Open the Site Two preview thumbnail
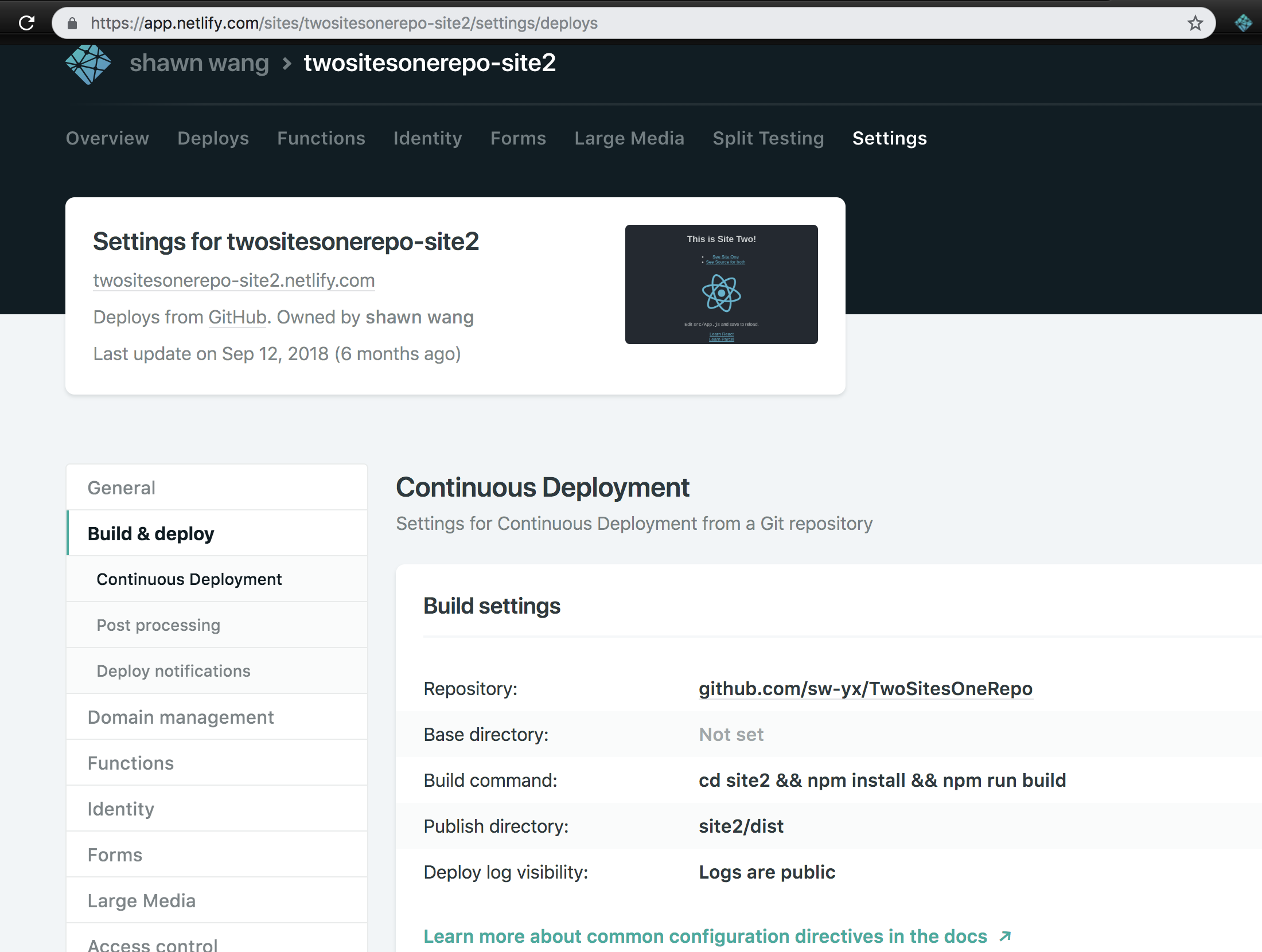 pyautogui.click(x=722, y=284)
